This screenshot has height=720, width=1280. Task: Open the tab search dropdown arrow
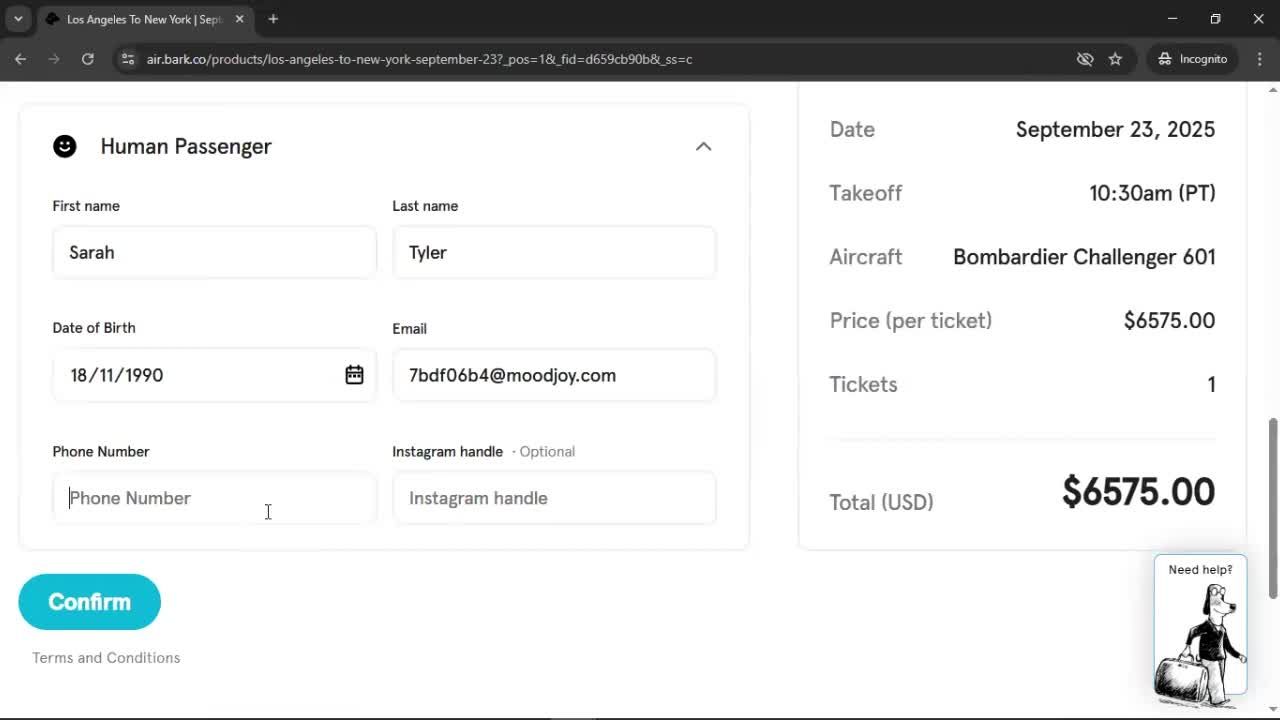pos(18,19)
